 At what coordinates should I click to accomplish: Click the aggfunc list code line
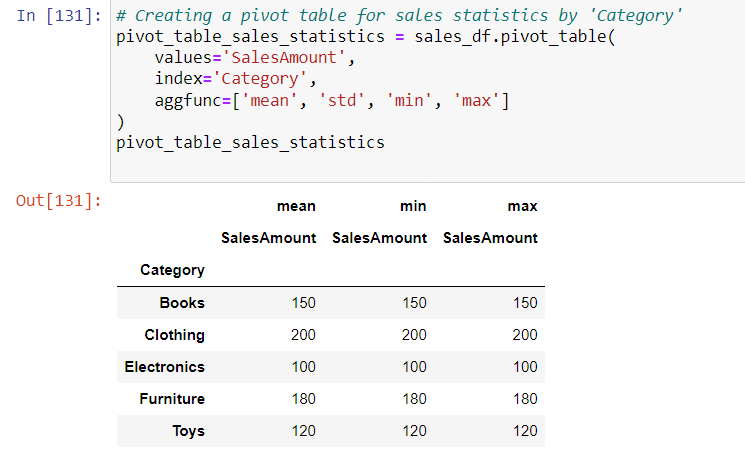tap(332, 100)
